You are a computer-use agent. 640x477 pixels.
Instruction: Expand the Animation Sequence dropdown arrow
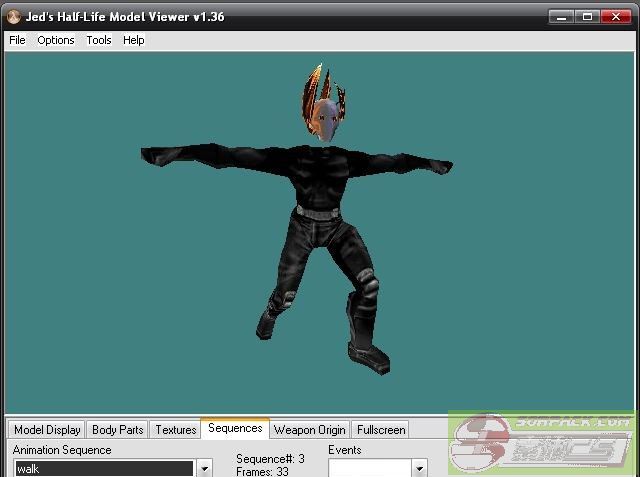click(204, 468)
